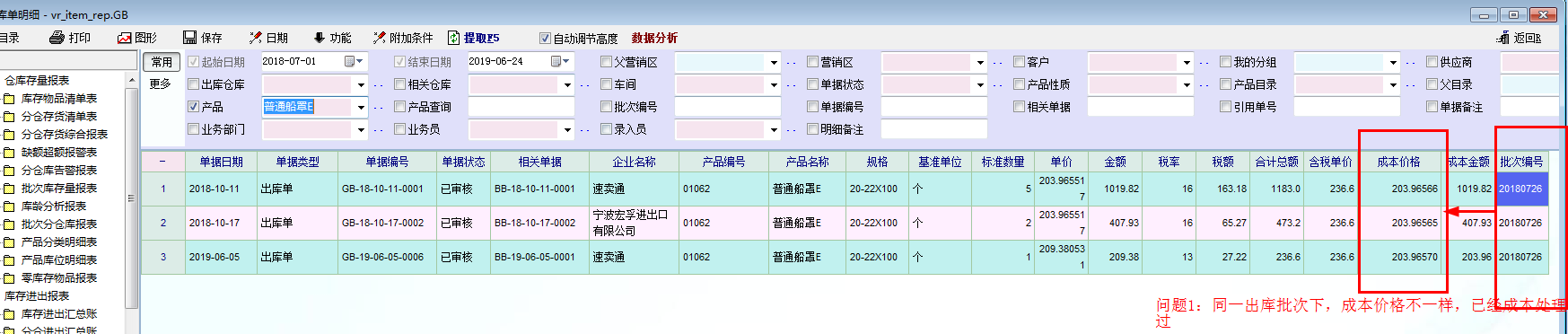1568x334 pixels.
Task: Enable the 出库仓库 checkbox
Action: [x=193, y=84]
